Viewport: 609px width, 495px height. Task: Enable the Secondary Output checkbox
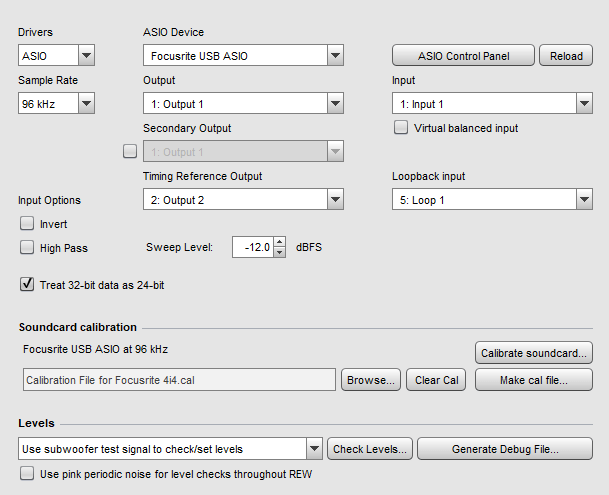pyautogui.click(x=130, y=151)
